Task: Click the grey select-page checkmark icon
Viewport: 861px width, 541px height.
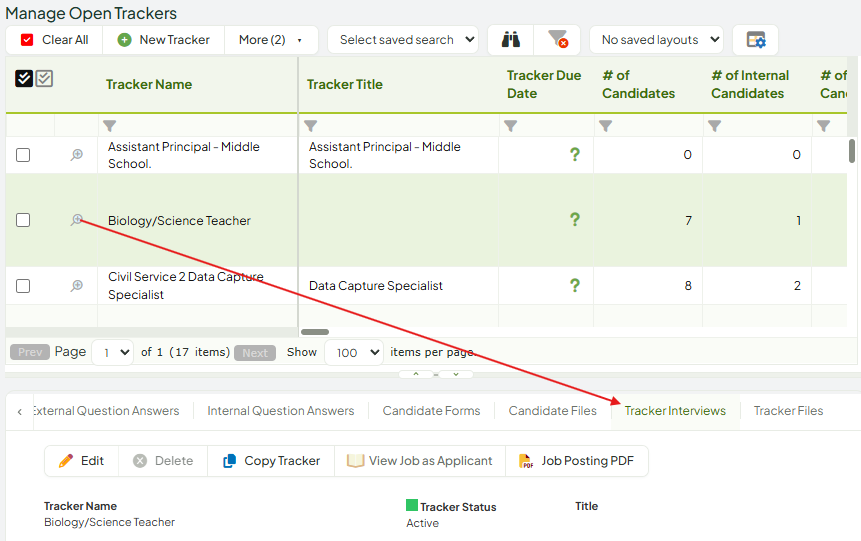Action: (44, 79)
